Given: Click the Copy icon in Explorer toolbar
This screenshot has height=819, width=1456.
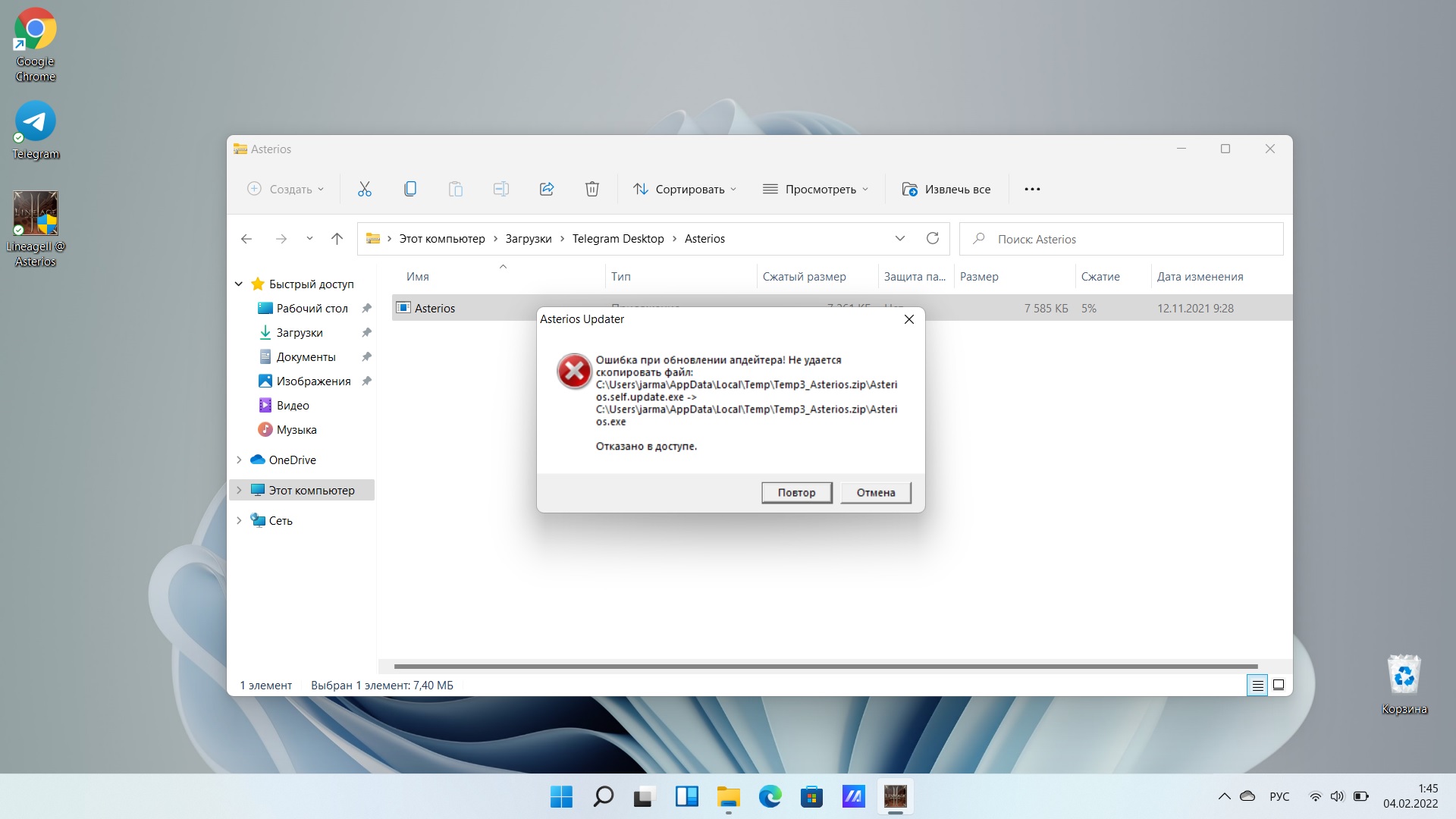Looking at the screenshot, I should pos(410,189).
